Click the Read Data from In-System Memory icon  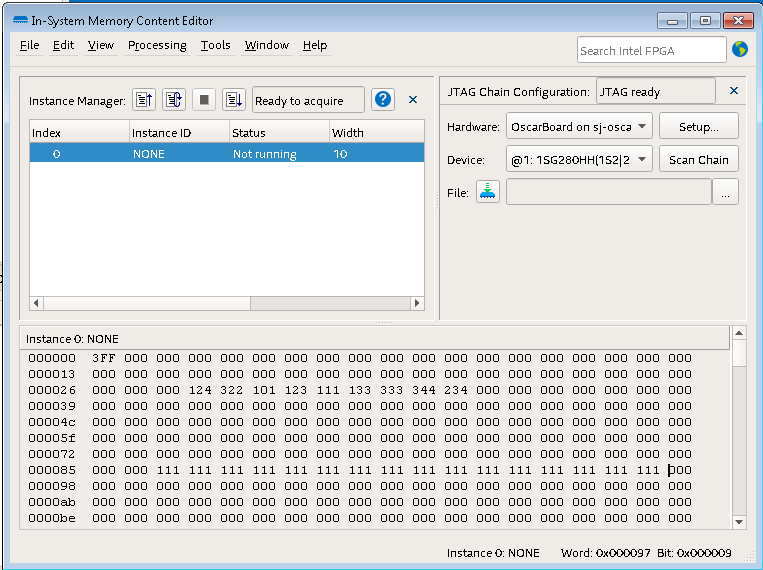(144, 100)
